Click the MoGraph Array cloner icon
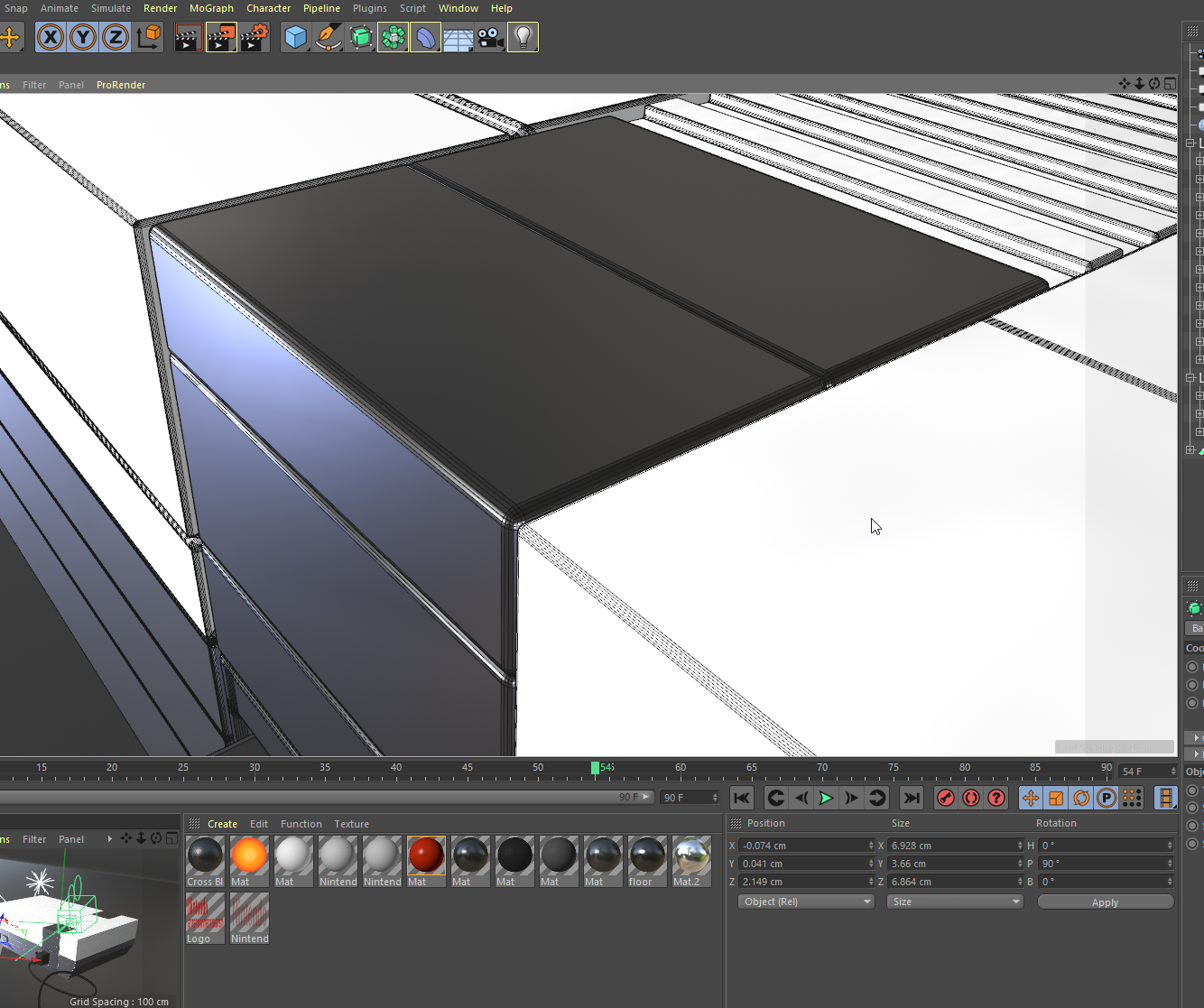 pos(393,37)
